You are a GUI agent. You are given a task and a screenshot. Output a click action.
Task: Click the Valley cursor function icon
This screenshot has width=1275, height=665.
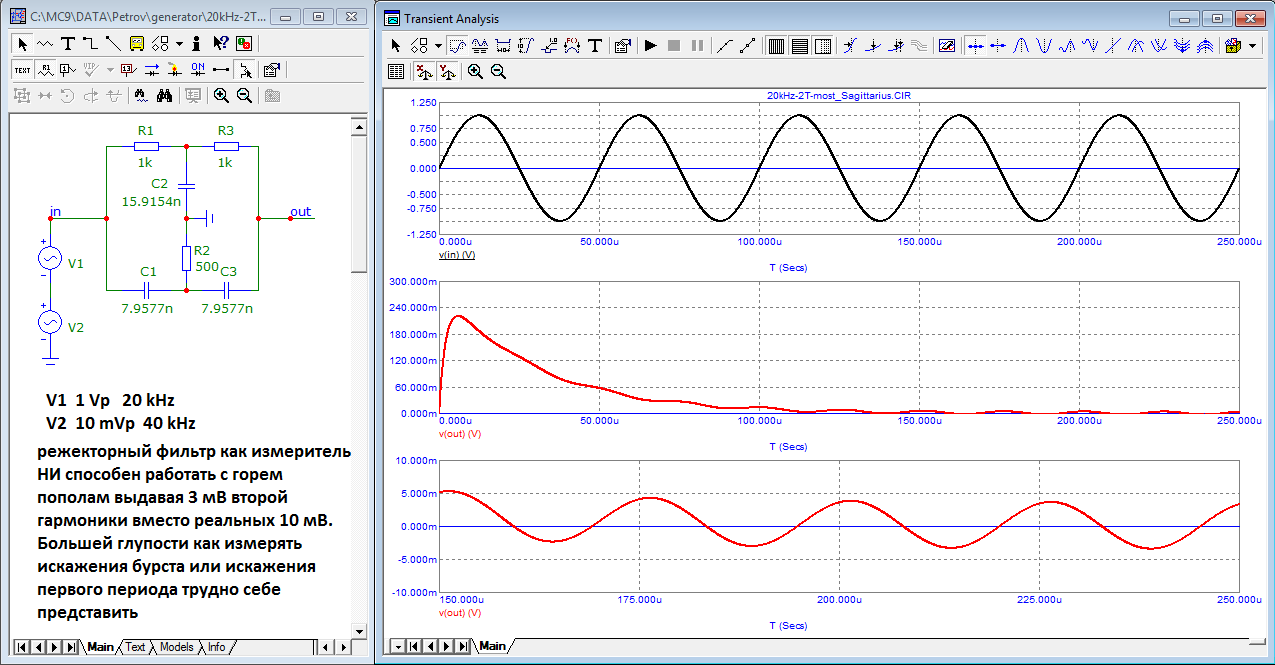(1045, 45)
